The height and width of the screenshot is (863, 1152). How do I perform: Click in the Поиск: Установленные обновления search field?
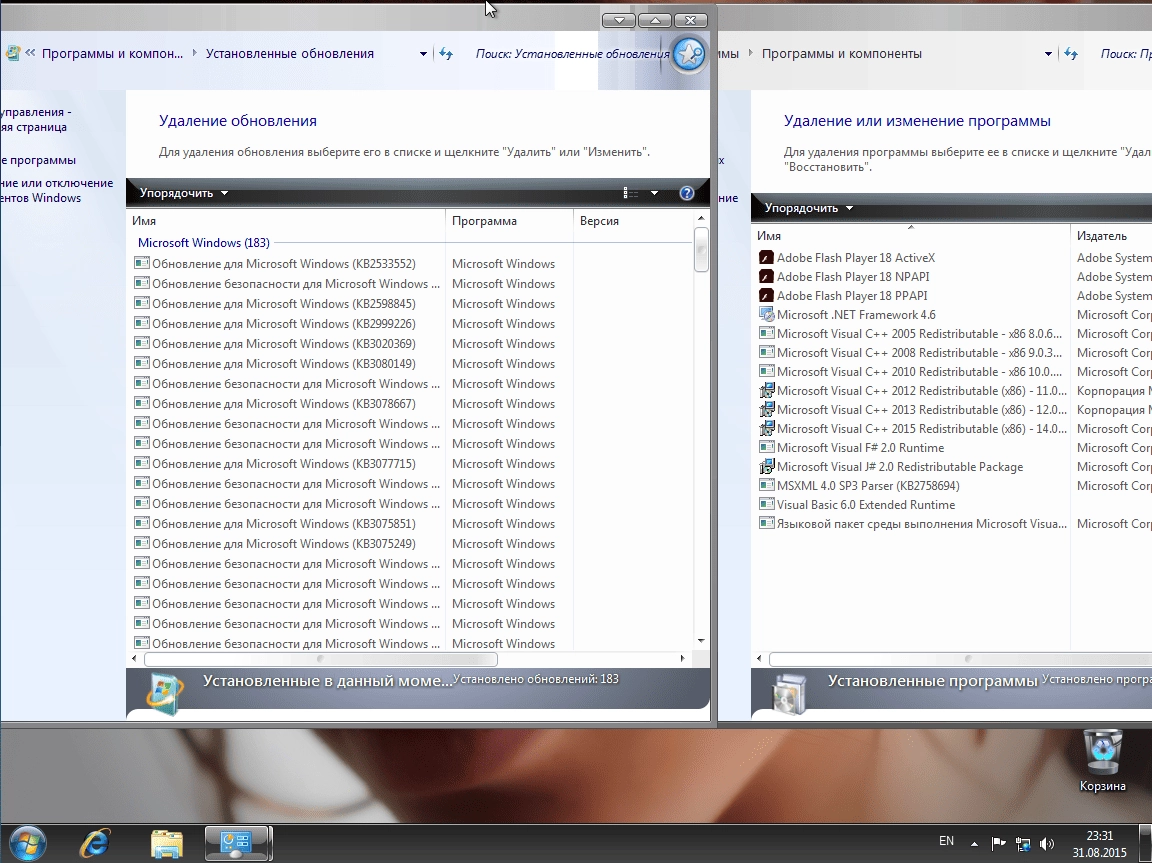pyautogui.click(x=572, y=54)
